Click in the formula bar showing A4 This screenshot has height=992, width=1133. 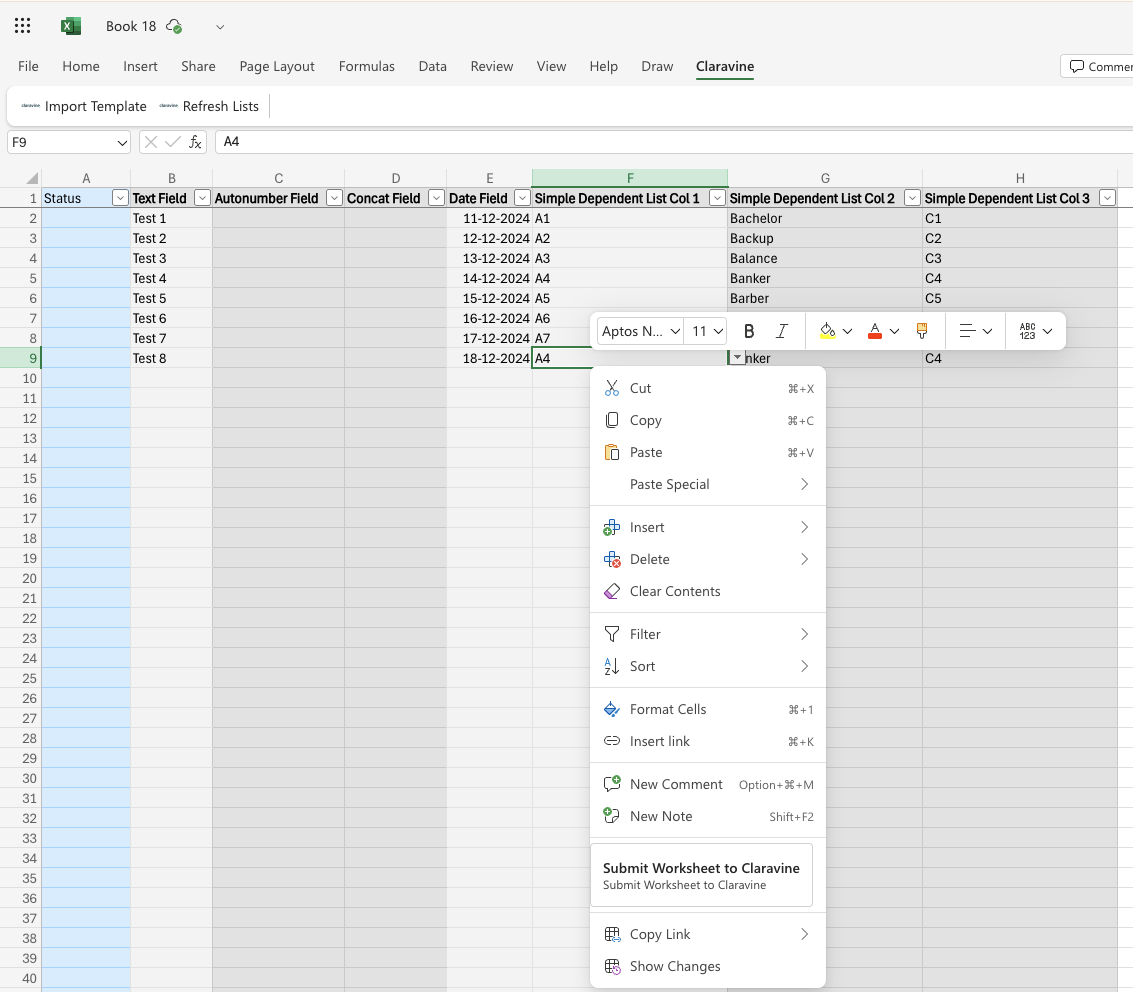[672, 142]
